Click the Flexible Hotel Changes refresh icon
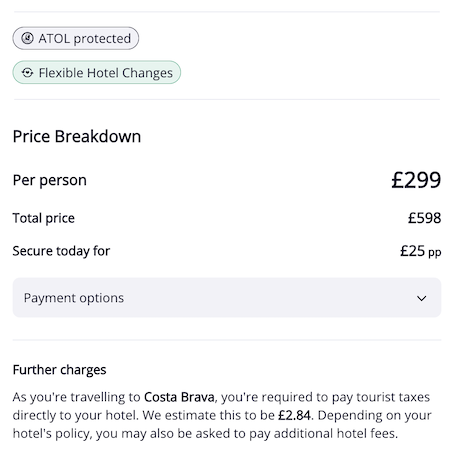The height and width of the screenshot is (453, 454). 27,73
